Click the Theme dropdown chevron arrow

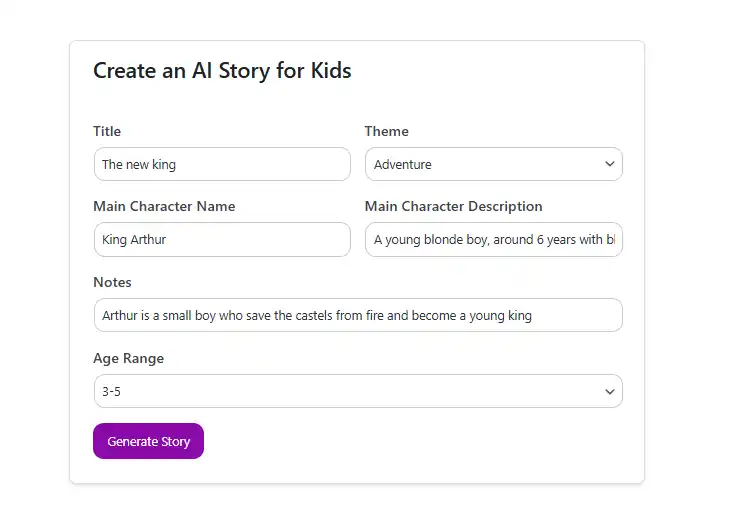[x=609, y=164]
